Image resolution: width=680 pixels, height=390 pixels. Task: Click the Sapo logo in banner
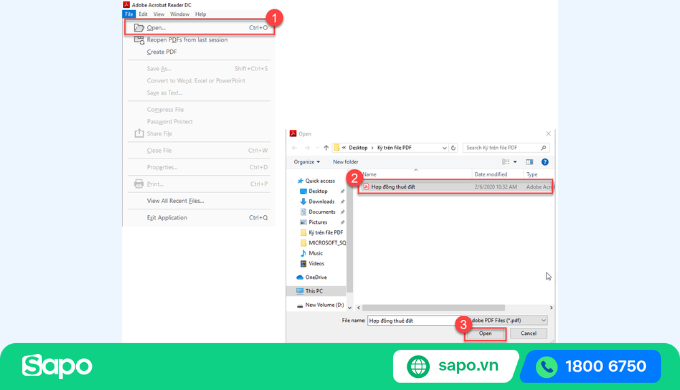57,366
